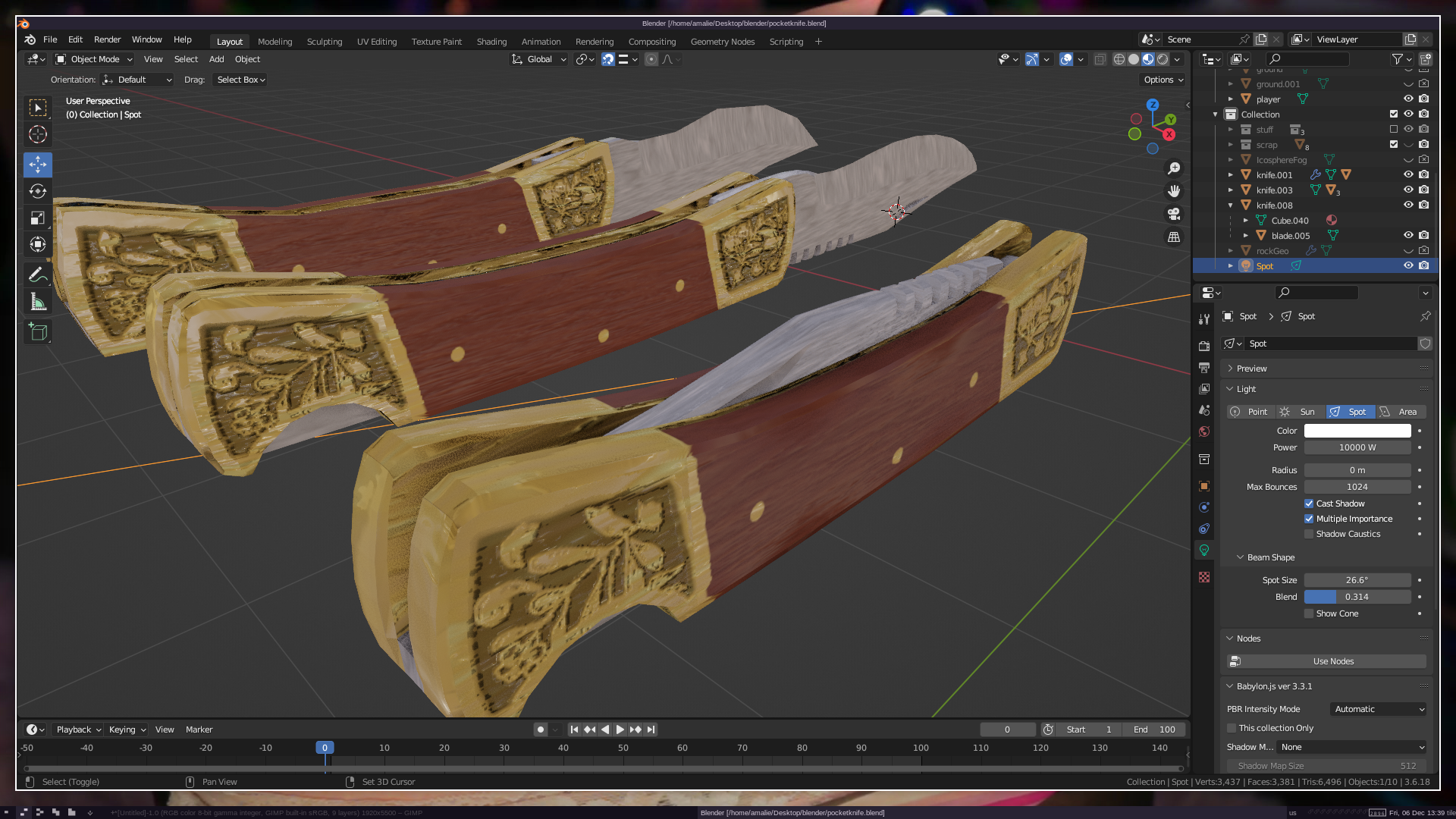
Task: Activate the Annotate pencil tool
Action: click(37, 275)
